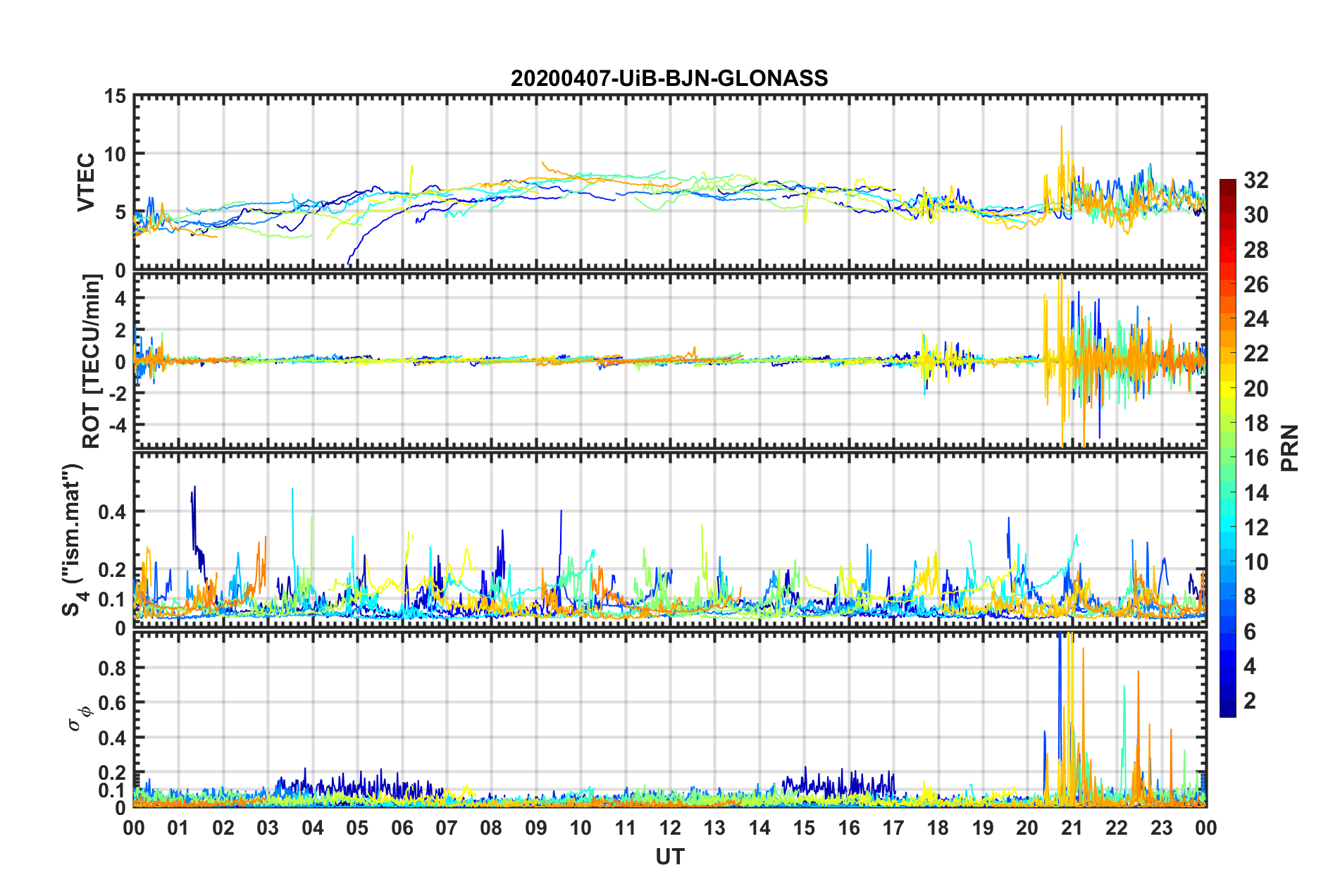Screen dimensions: 1340x896
Task: Click colorbar tick value 2
Action: click(1250, 700)
